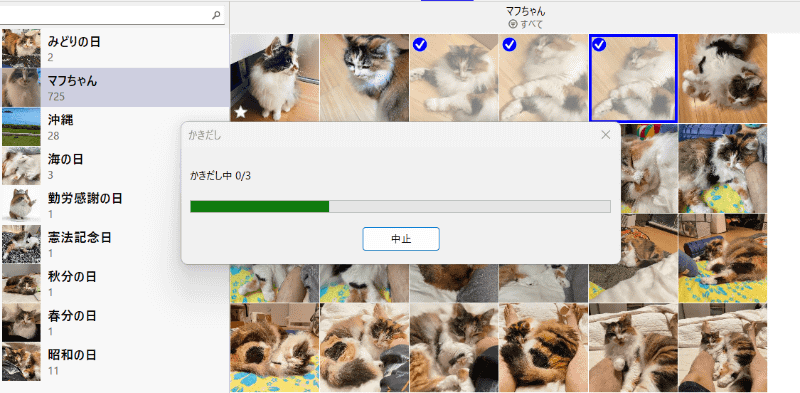Click the 11 count under 昭和の日
Viewport: 800px width, 393px height.
[53, 371]
